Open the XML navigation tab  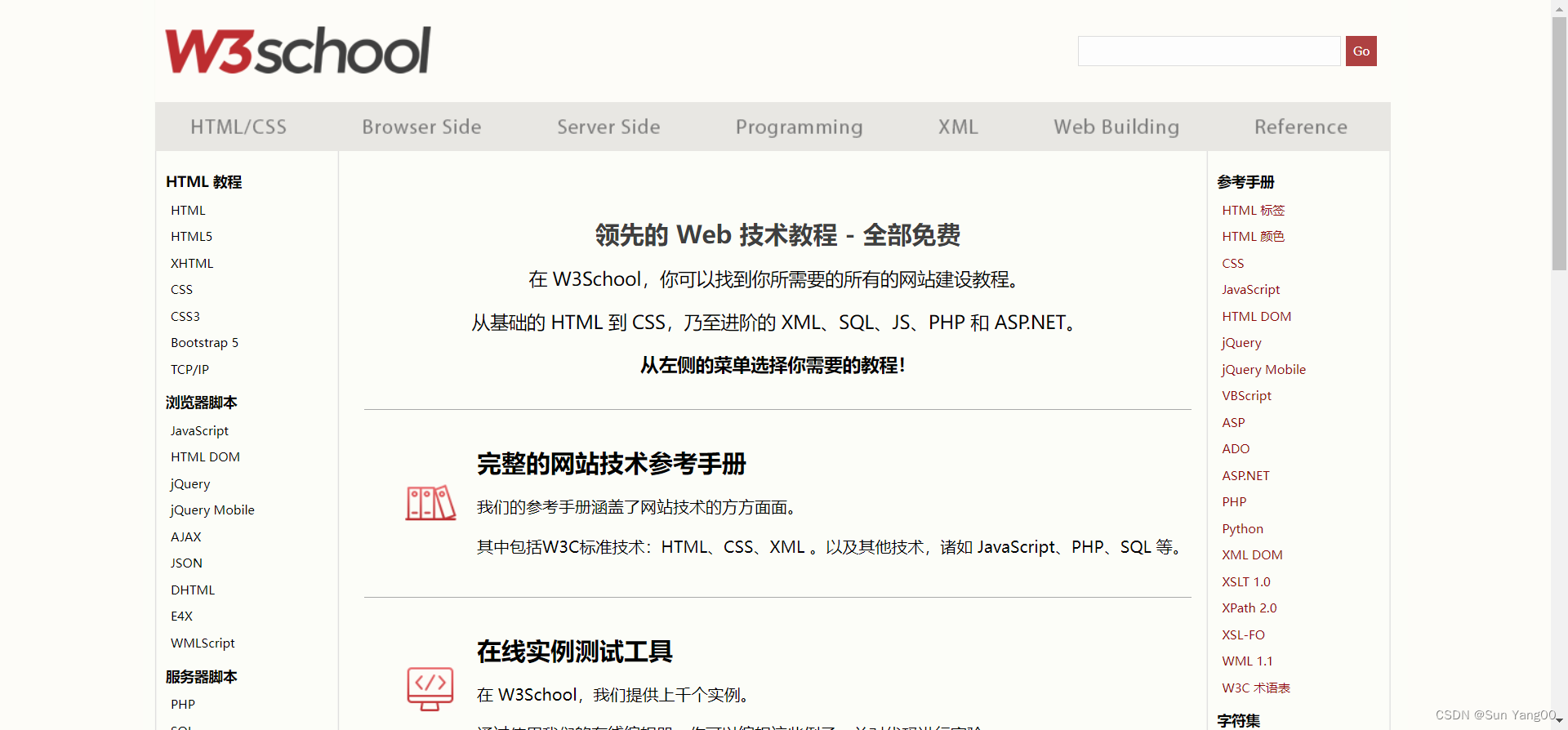pyautogui.click(x=958, y=127)
